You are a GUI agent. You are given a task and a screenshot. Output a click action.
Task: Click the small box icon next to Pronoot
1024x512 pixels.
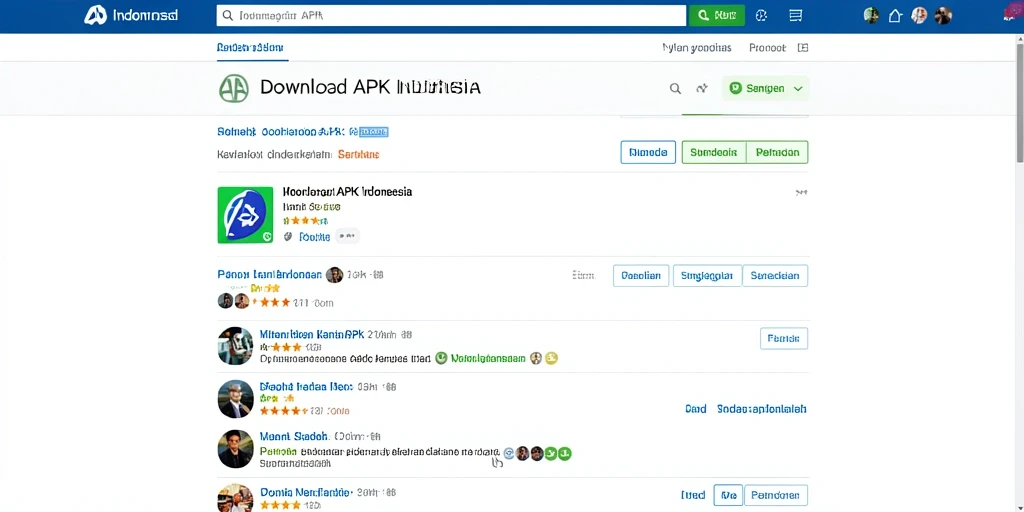pos(803,48)
